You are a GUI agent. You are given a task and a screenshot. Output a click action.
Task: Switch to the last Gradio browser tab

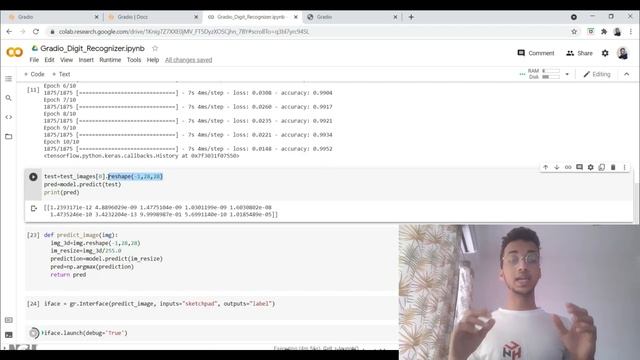[x=351, y=17]
